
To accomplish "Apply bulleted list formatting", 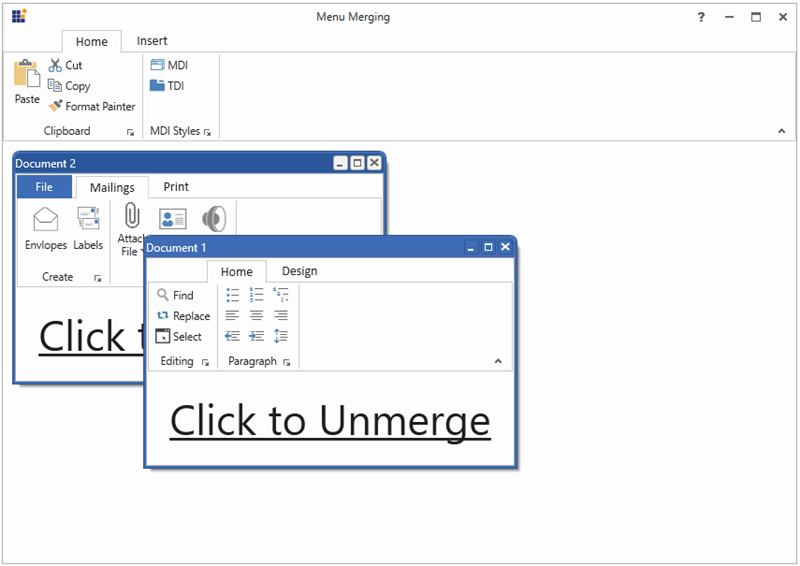I will click(233, 295).
